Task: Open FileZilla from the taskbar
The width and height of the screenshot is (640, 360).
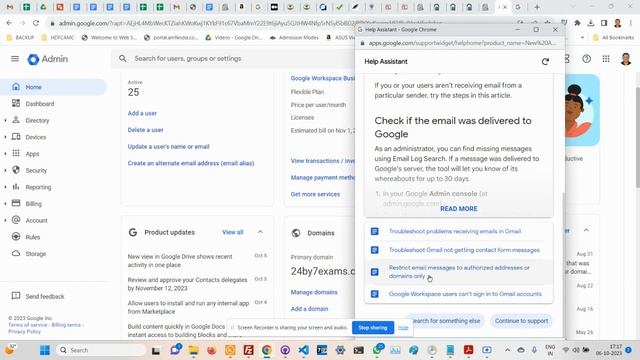Action: coord(248,350)
